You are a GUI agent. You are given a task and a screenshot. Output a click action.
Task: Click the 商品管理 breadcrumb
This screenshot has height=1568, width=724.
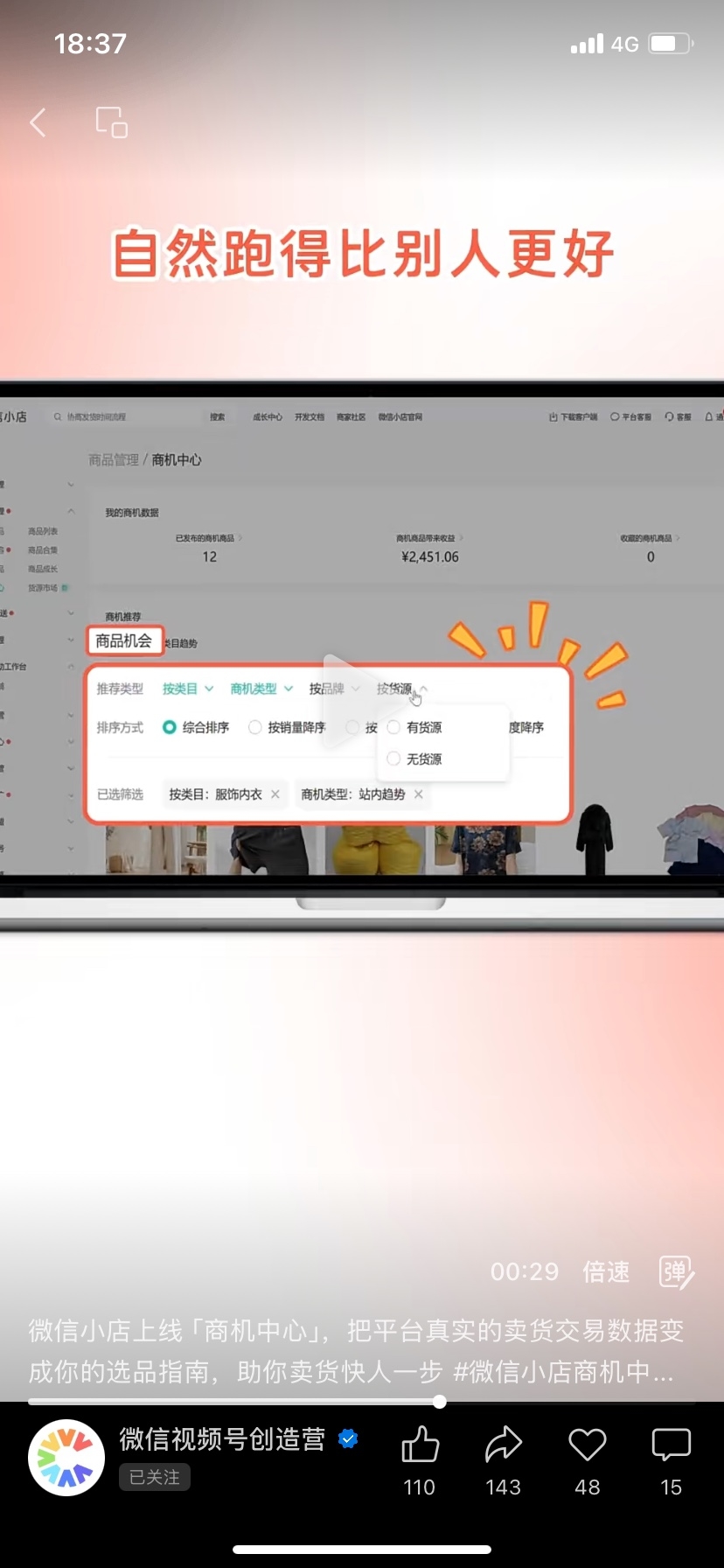point(114,459)
